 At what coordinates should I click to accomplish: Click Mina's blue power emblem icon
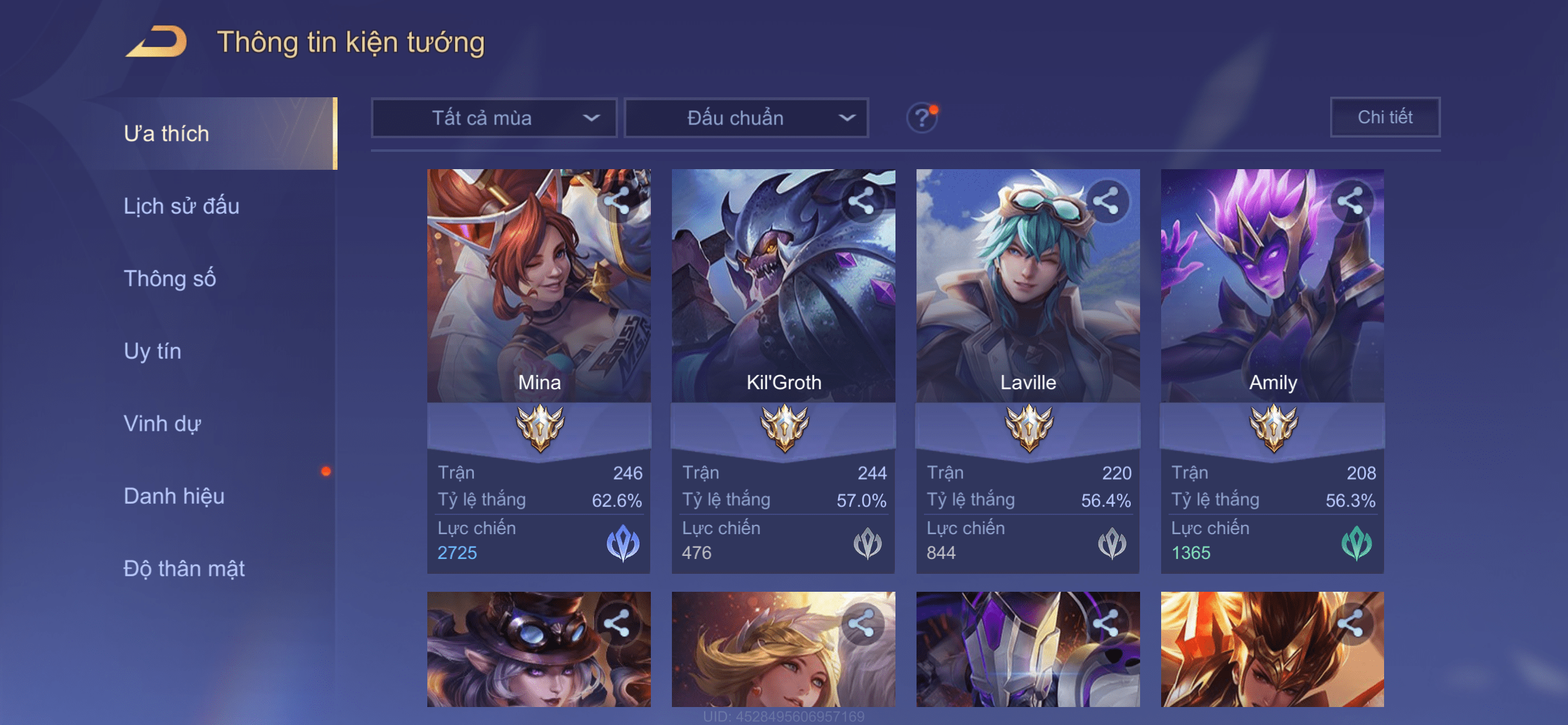click(x=623, y=543)
